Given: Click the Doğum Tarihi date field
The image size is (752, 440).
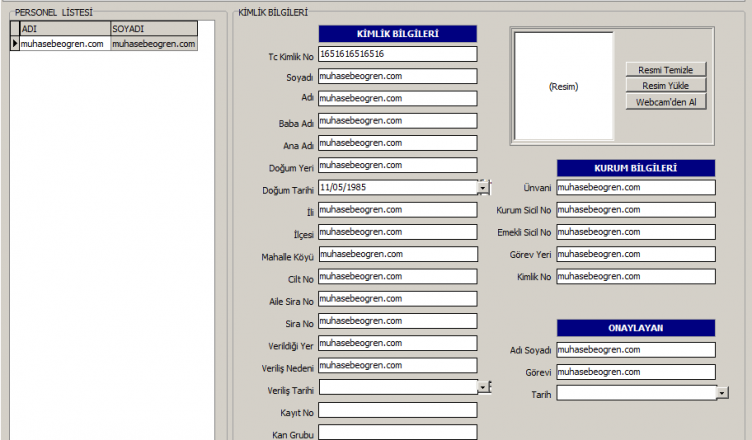Looking at the screenshot, I should [398, 187].
